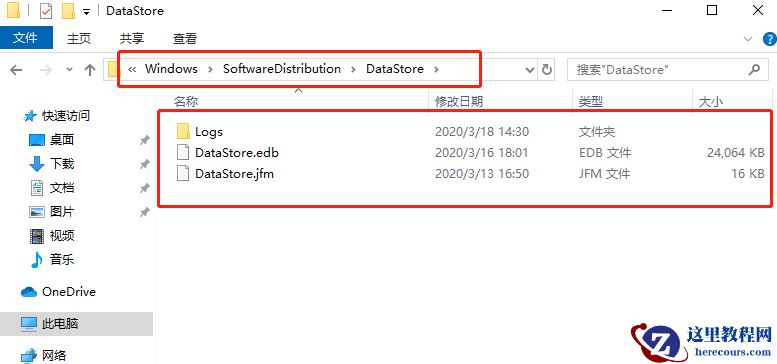The width and height of the screenshot is (777, 364).
Task: Open the recent locations dropdown arrow
Action: 69,70
